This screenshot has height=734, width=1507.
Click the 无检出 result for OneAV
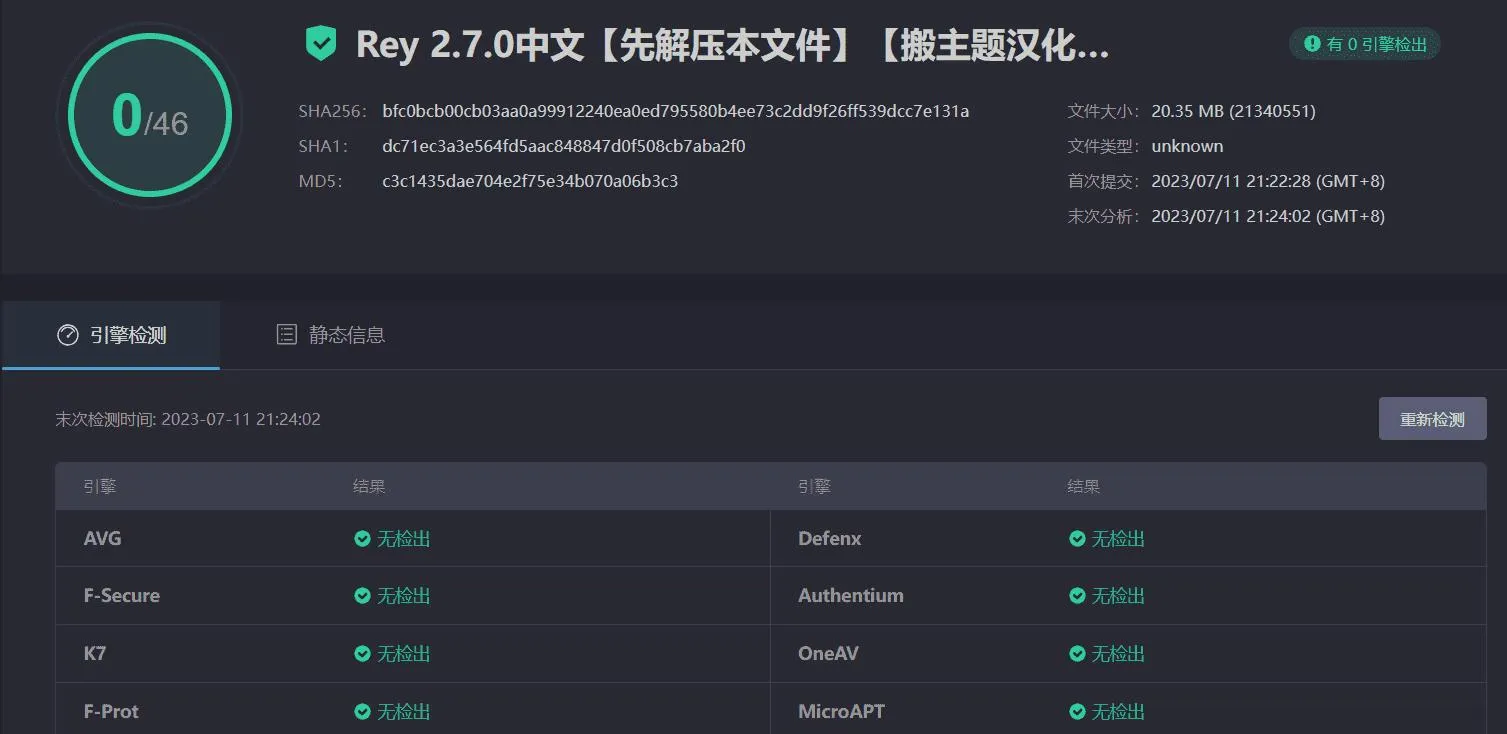[x=1118, y=654]
